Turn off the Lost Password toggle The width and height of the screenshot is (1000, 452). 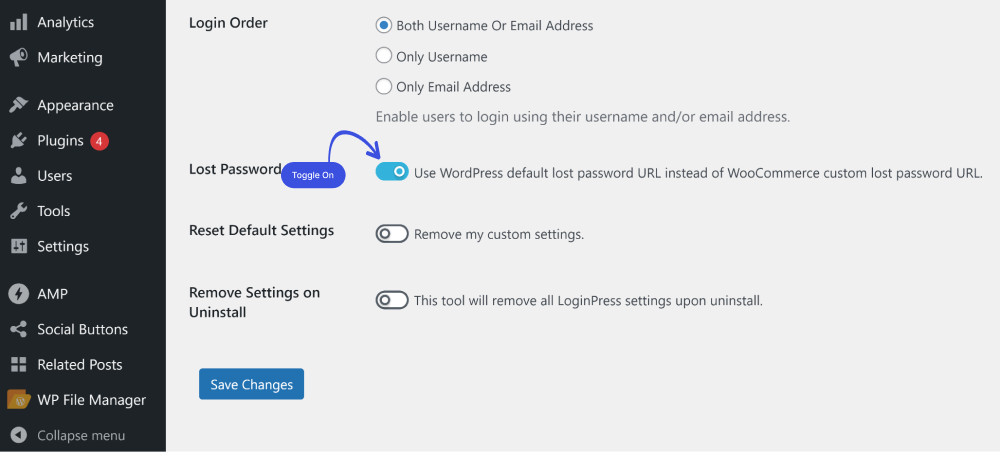point(392,171)
